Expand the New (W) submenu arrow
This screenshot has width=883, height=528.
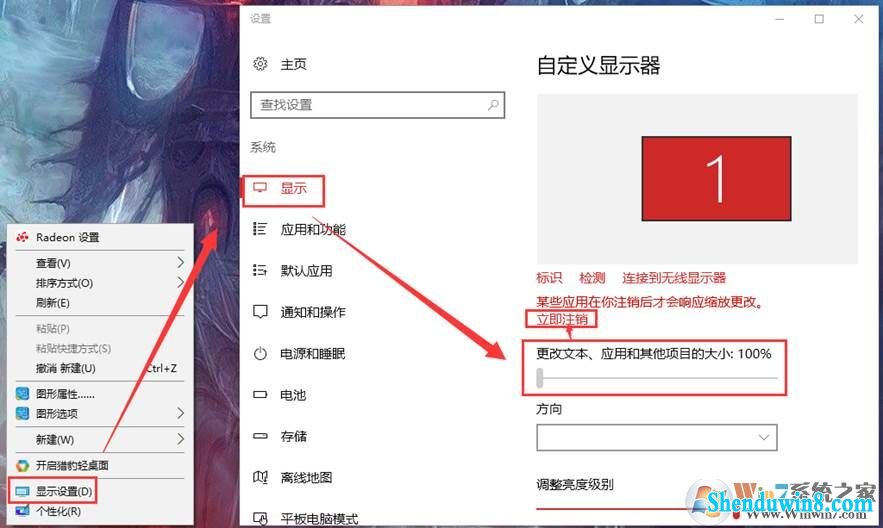pos(180,438)
